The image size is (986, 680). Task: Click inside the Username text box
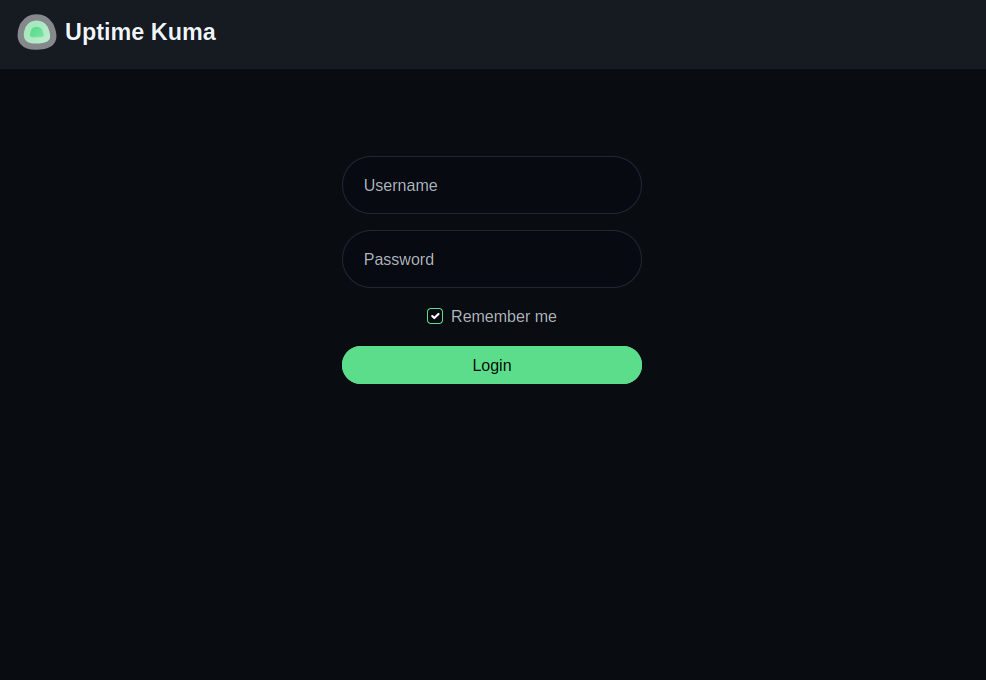[491, 185]
